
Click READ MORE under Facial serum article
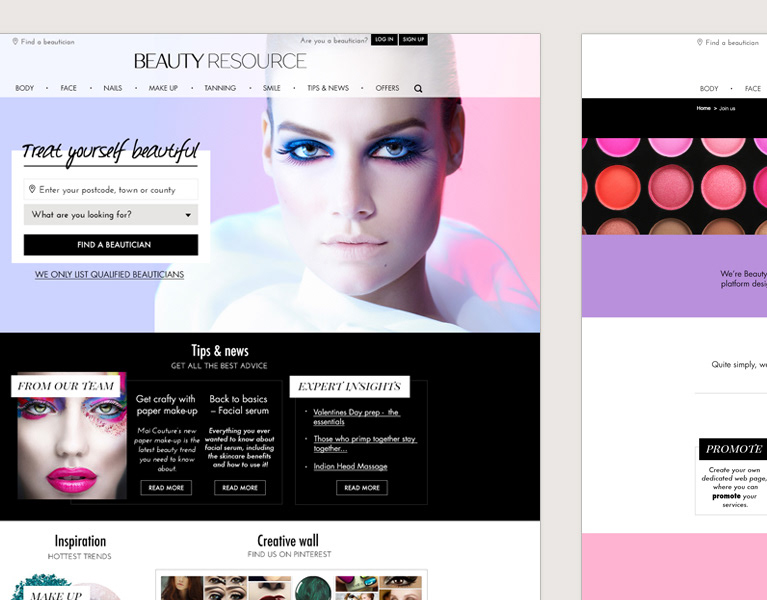coord(240,488)
